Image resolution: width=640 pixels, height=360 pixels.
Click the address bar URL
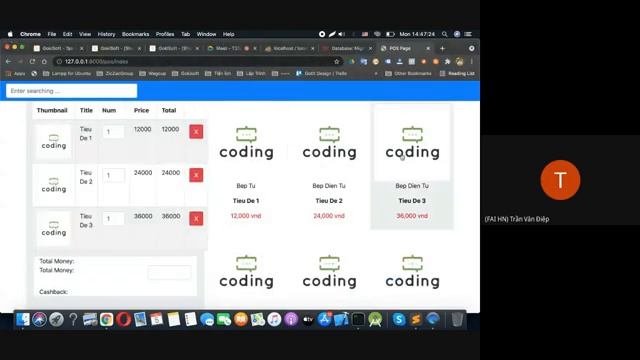pos(96,62)
